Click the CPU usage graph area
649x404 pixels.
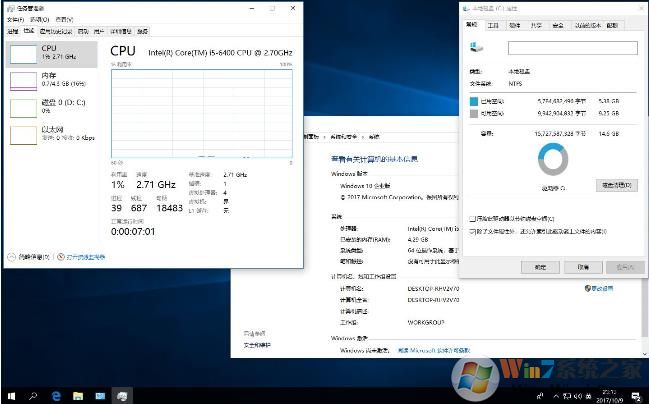202,113
